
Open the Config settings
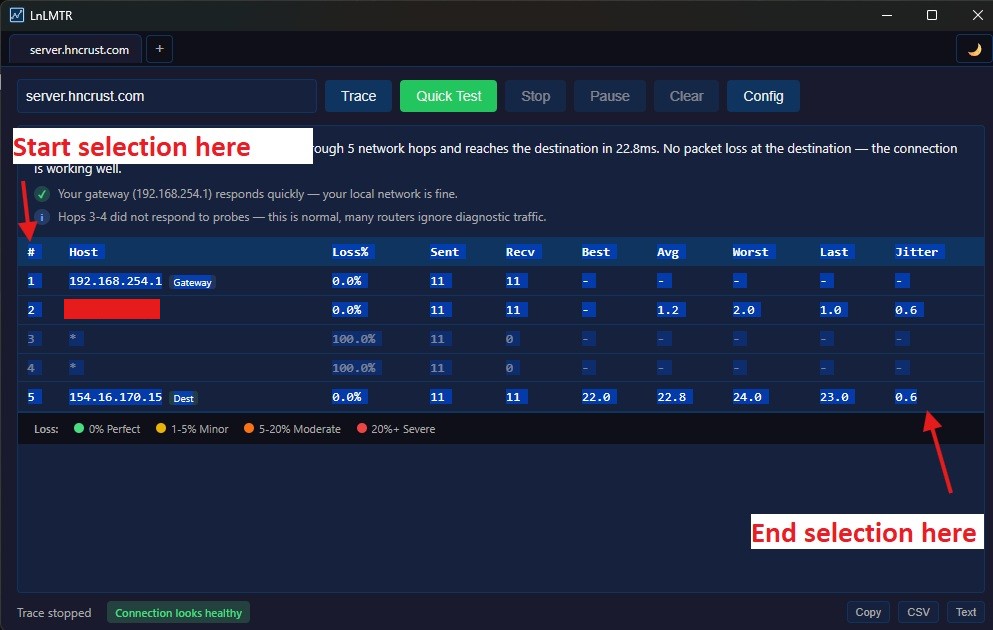[763, 96]
